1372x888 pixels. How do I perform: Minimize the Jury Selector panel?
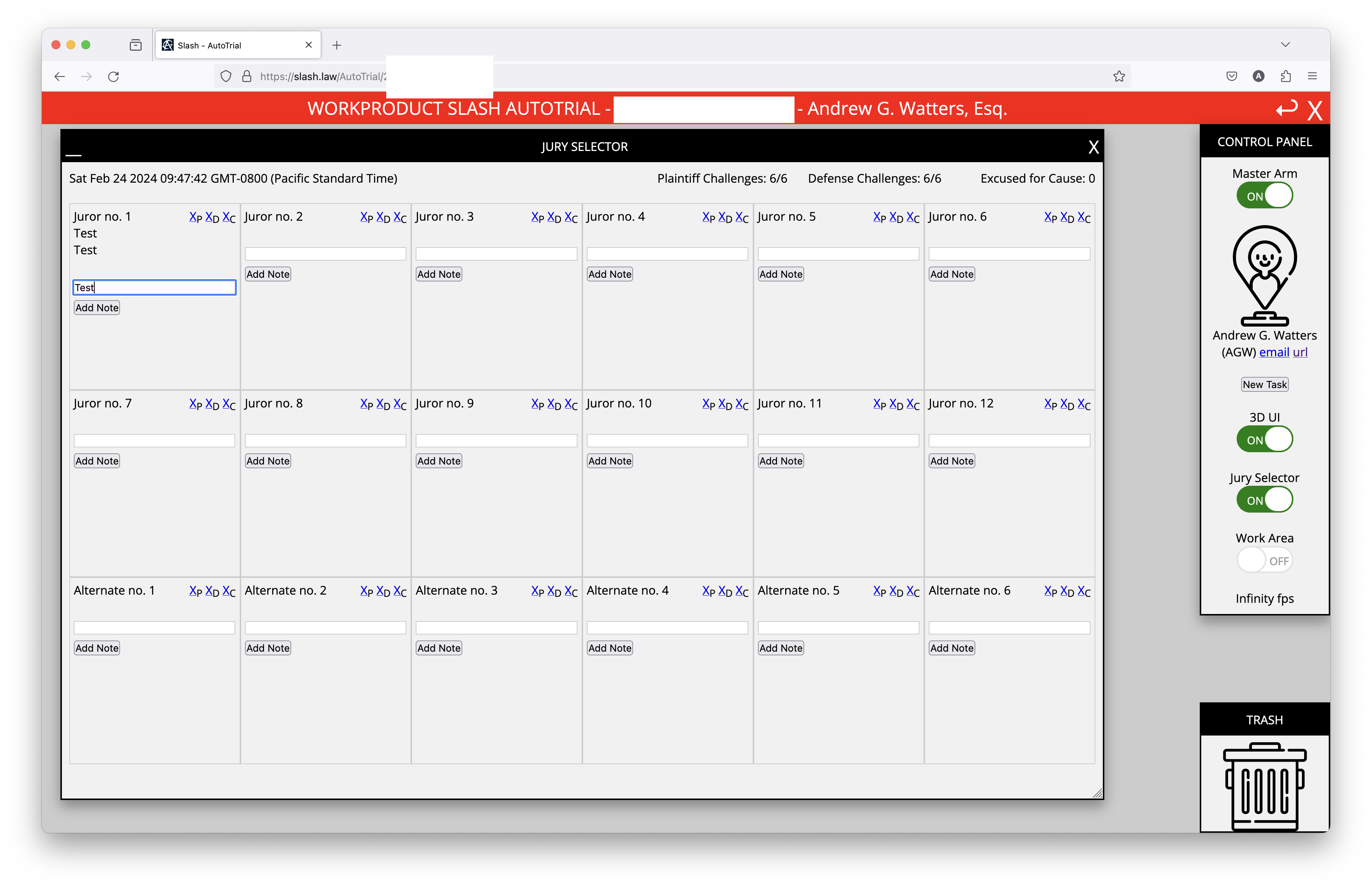(x=73, y=154)
